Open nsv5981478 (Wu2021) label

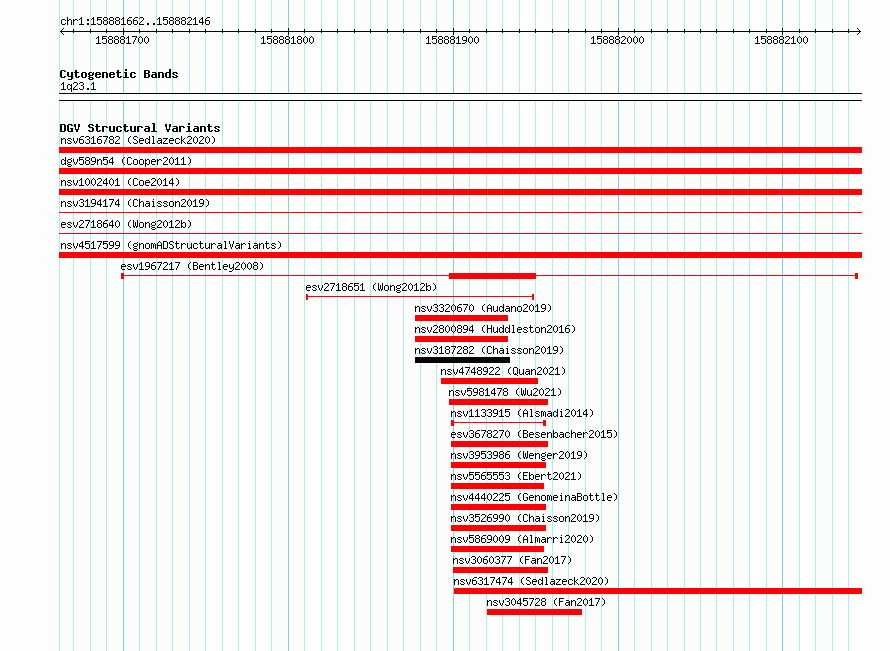coord(505,392)
